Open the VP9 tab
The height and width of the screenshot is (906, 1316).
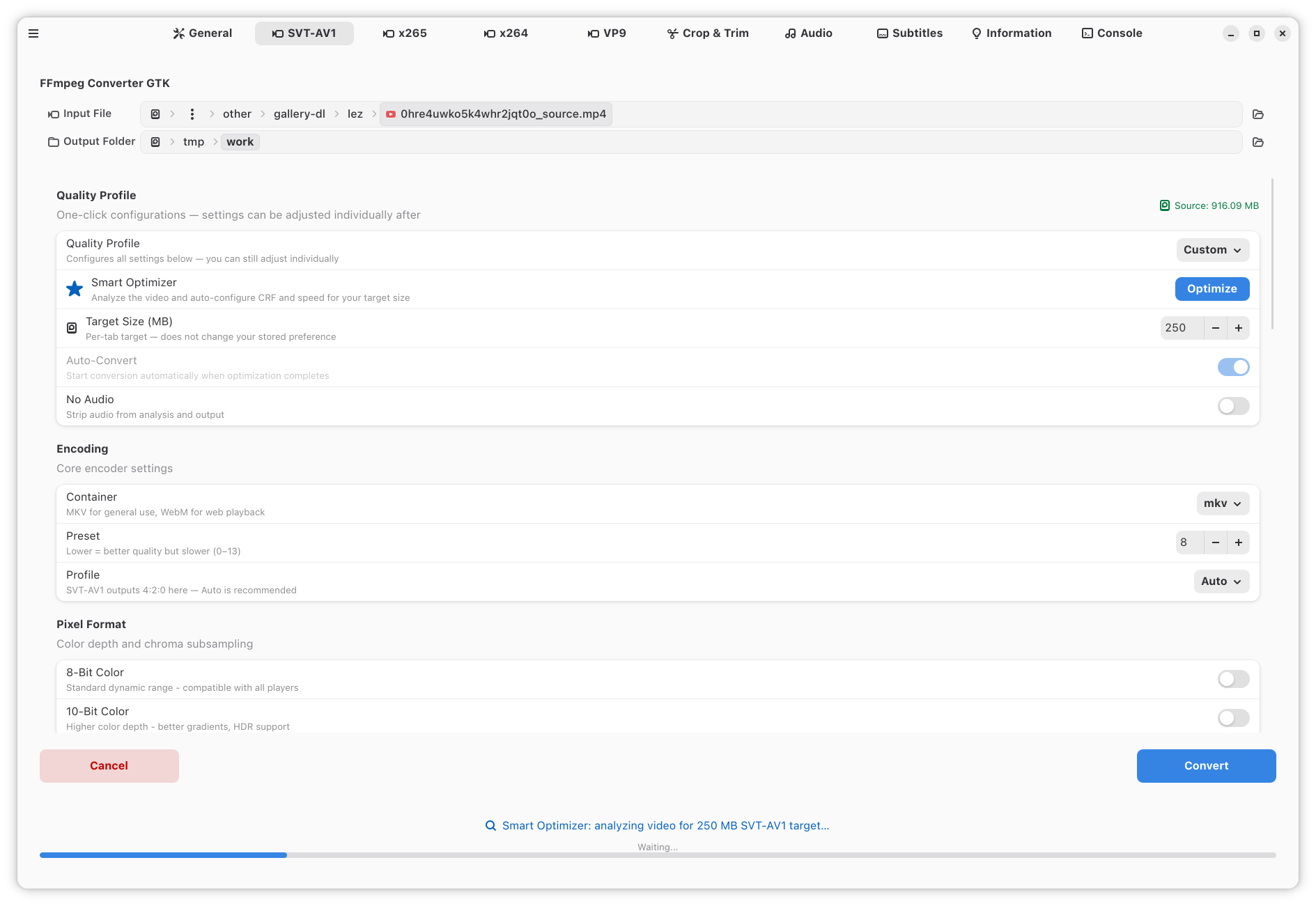pos(607,33)
